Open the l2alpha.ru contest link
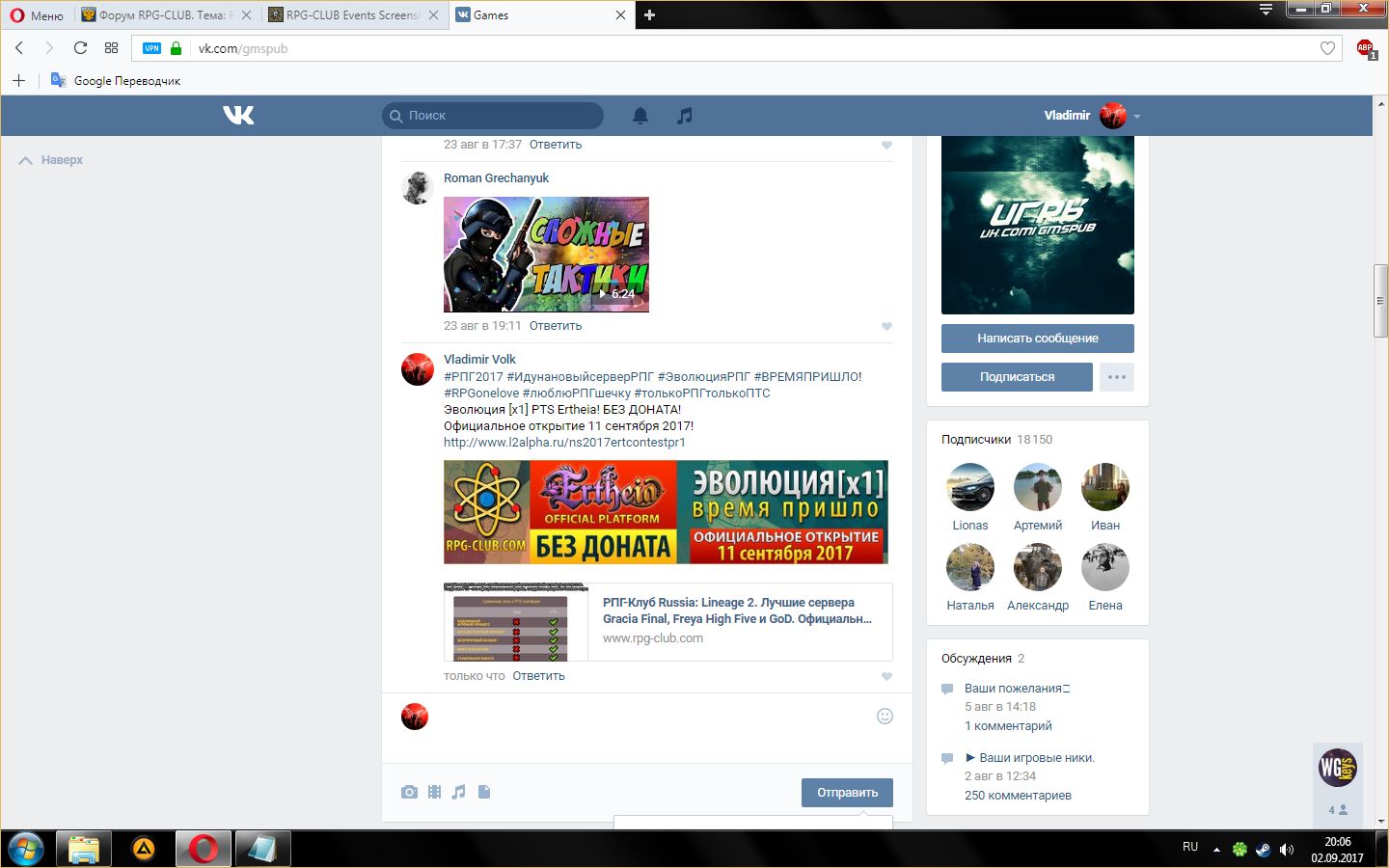Viewport: 1389px width, 868px height. click(564, 443)
